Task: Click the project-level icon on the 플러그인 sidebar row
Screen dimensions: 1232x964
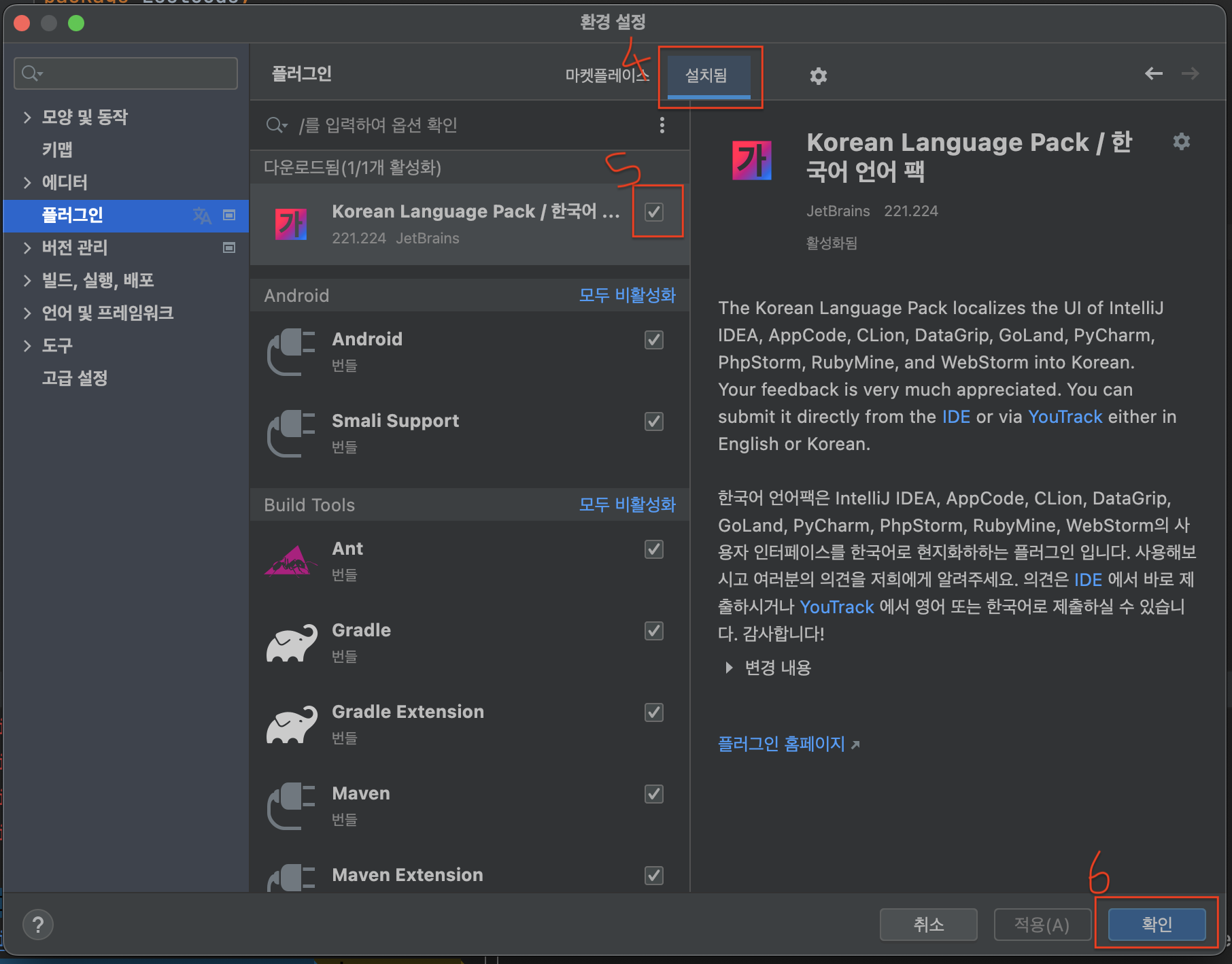Action: click(x=229, y=215)
